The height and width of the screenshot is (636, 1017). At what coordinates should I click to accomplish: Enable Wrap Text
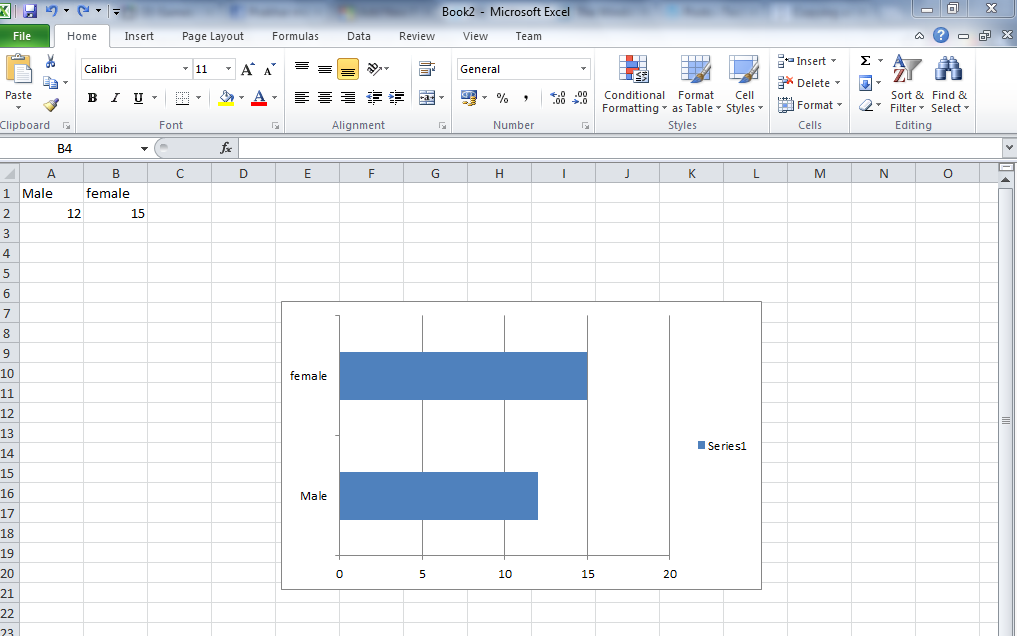[427, 68]
